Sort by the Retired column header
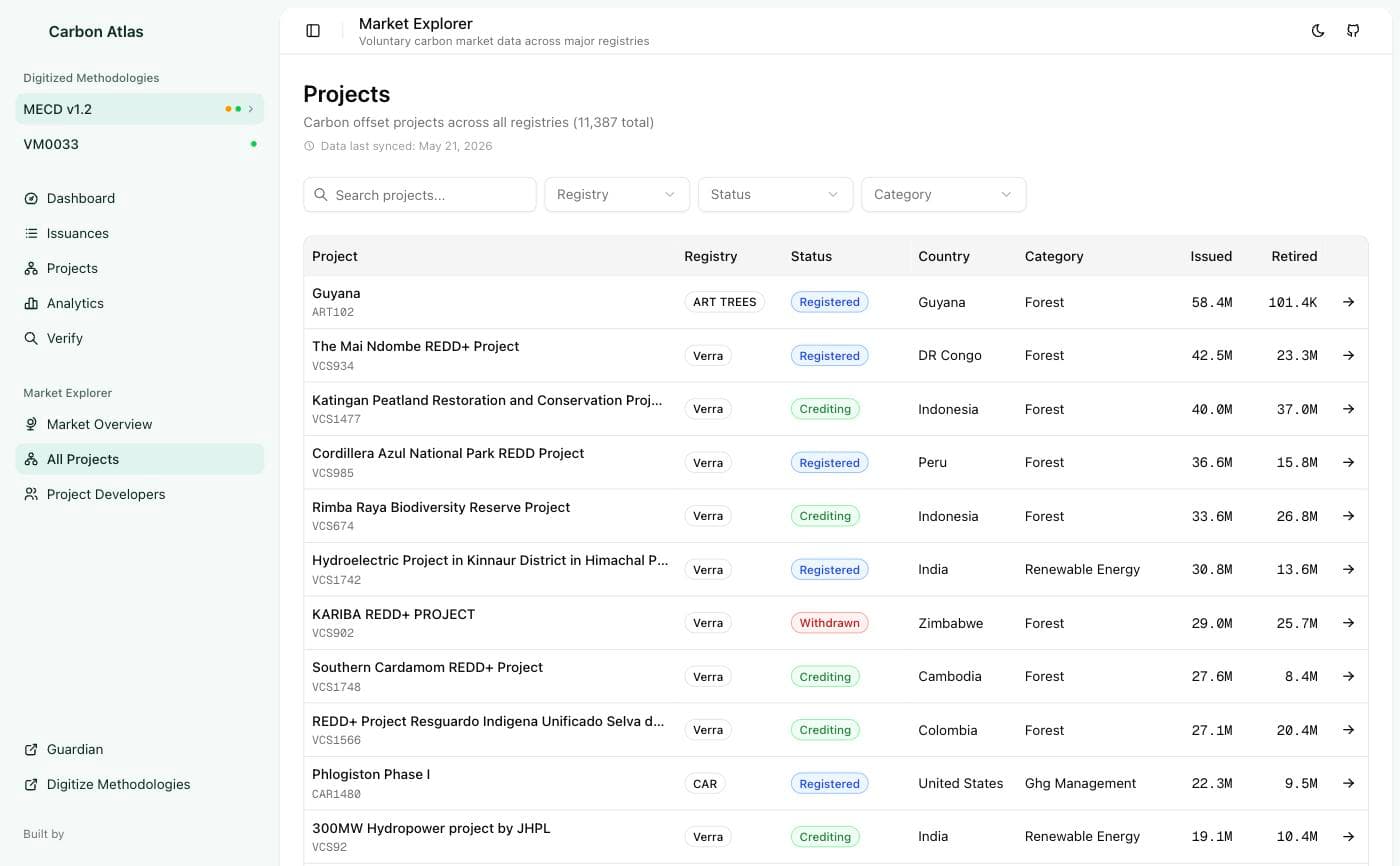The image size is (1400, 866). (1294, 256)
